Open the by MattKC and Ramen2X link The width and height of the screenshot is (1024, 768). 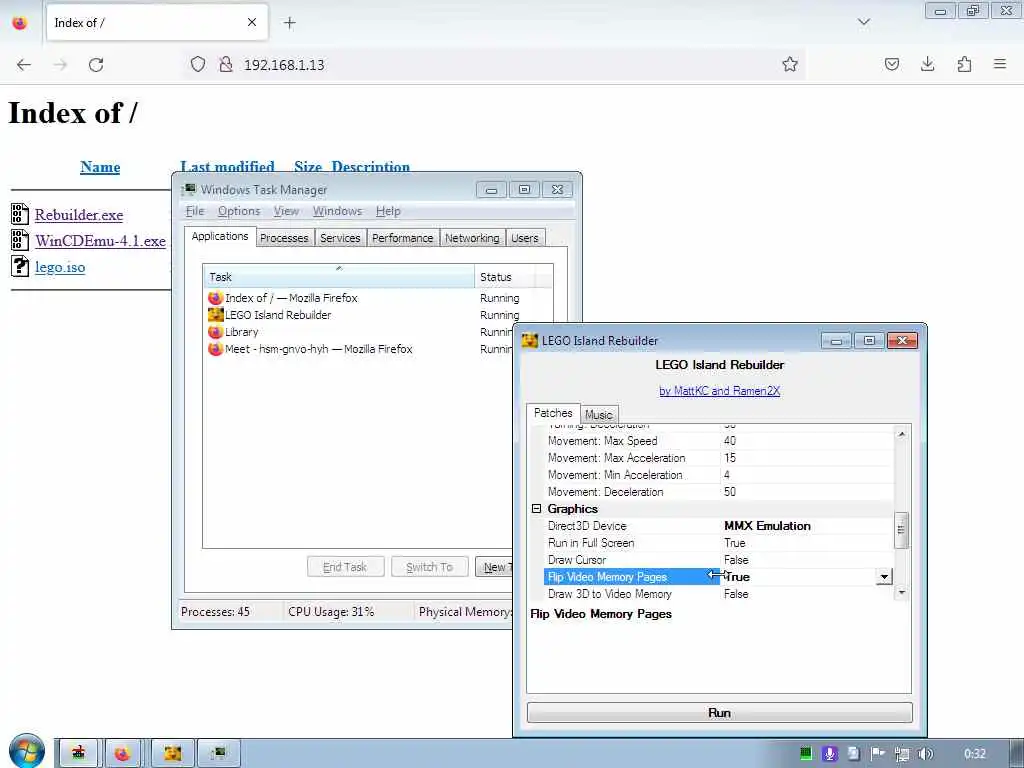tap(719, 391)
